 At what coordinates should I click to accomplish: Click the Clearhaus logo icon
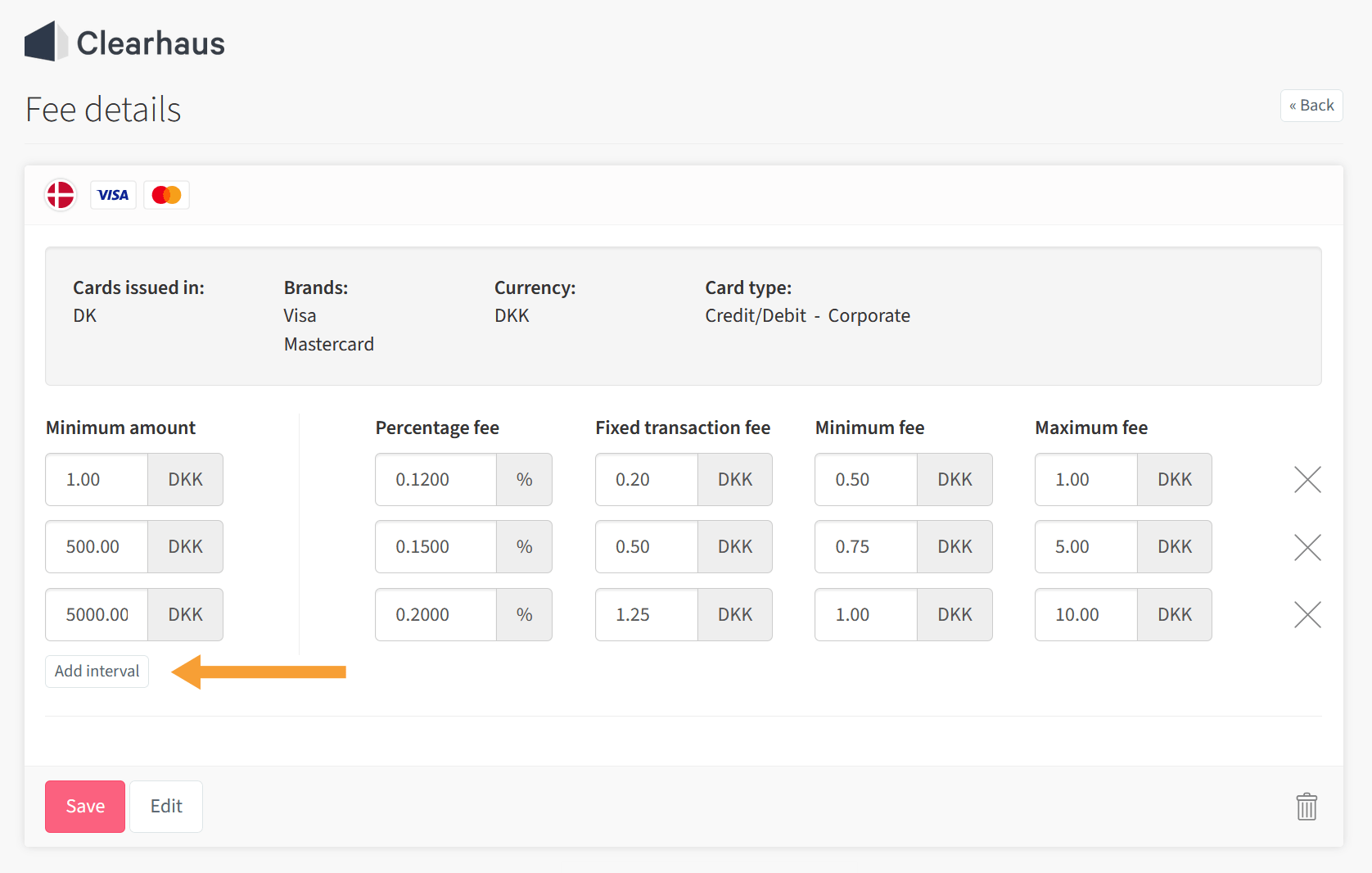pyautogui.click(x=46, y=42)
